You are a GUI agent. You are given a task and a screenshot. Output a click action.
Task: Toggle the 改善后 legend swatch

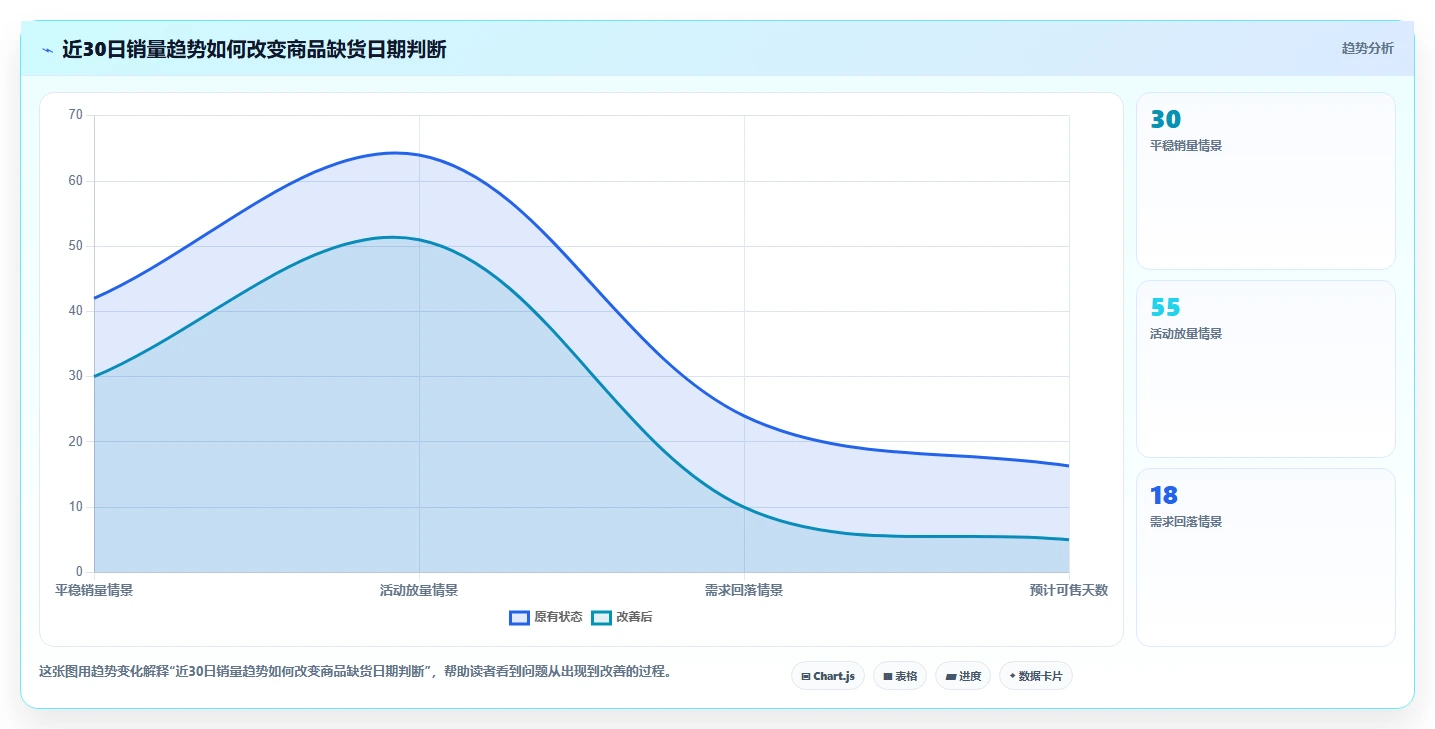tap(601, 618)
